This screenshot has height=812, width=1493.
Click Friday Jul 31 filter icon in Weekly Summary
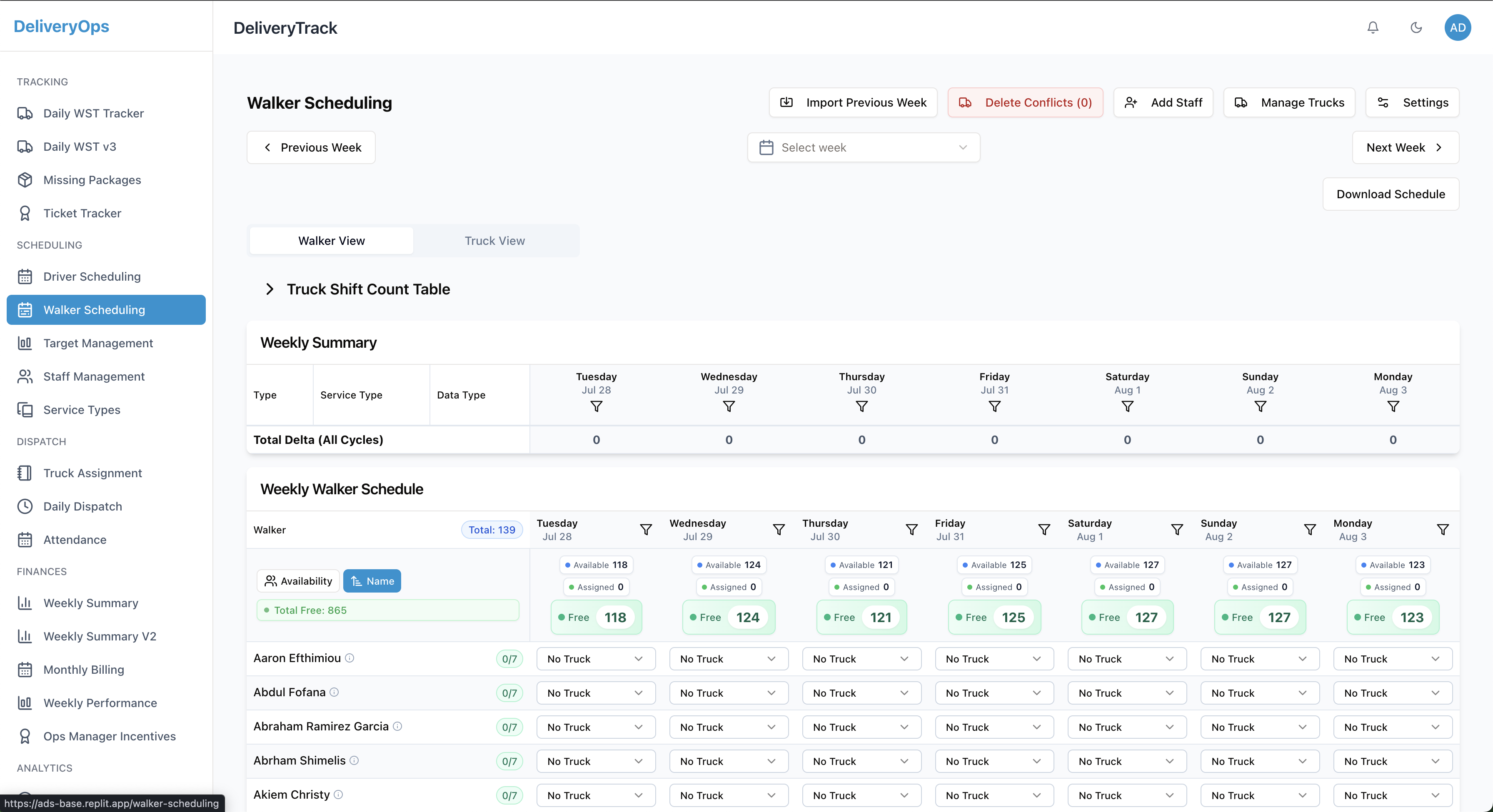[x=994, y=406]
